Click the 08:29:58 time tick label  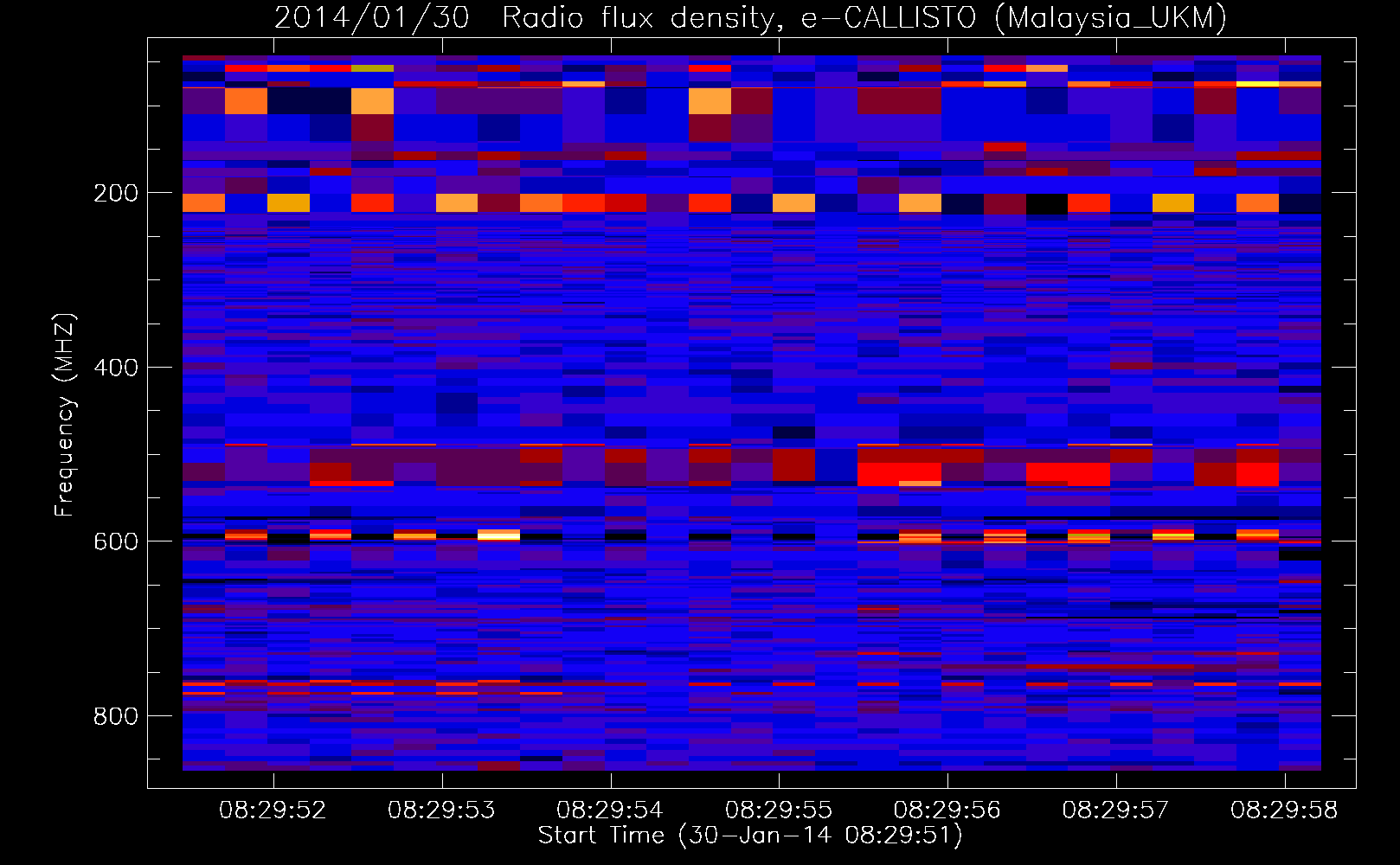point(1284,811)
